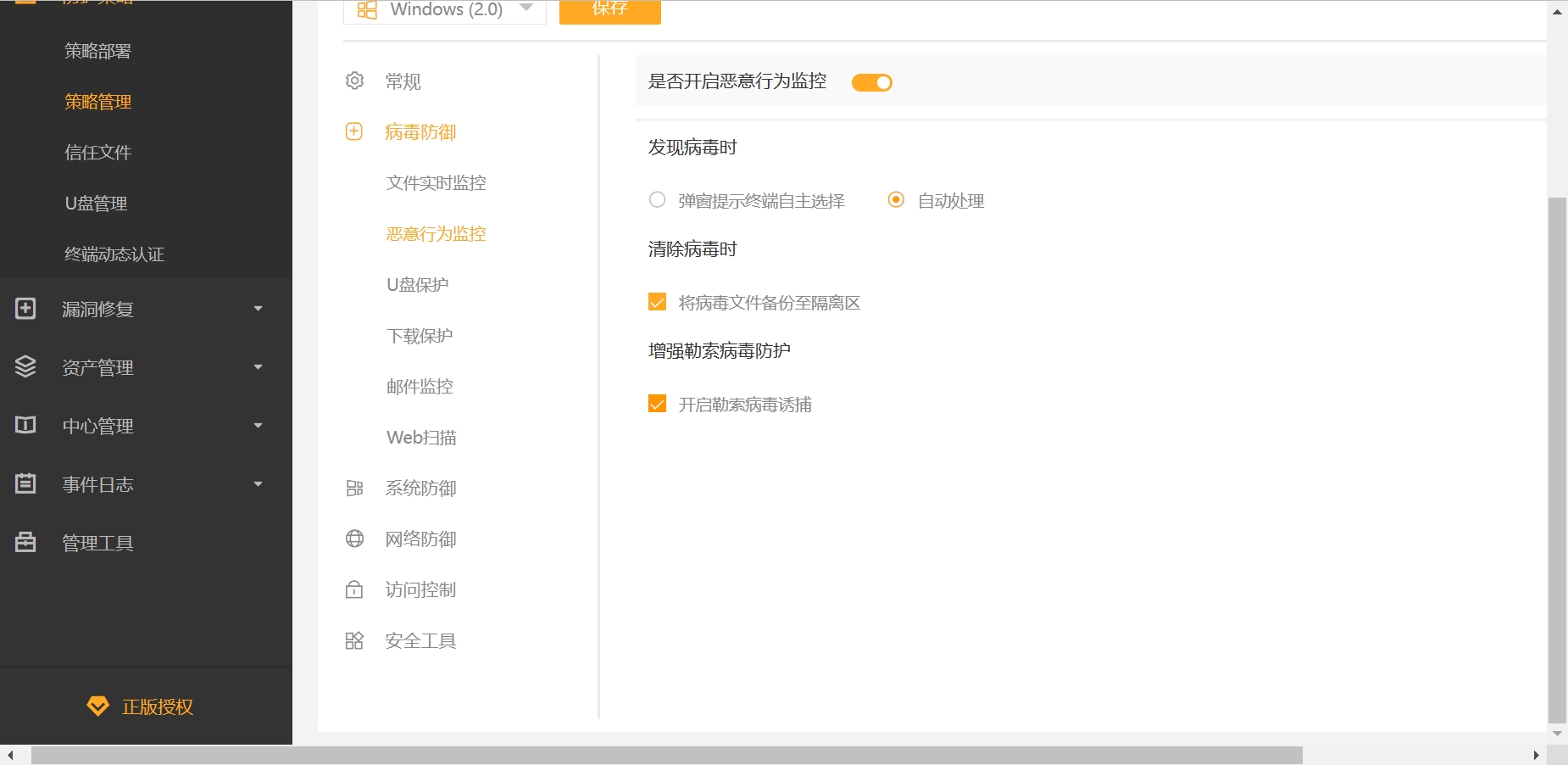Screen dimensions: 1568x765
Task: Click the 系统防御 icon
Action: pyautogui.click(x=354, y=488)
